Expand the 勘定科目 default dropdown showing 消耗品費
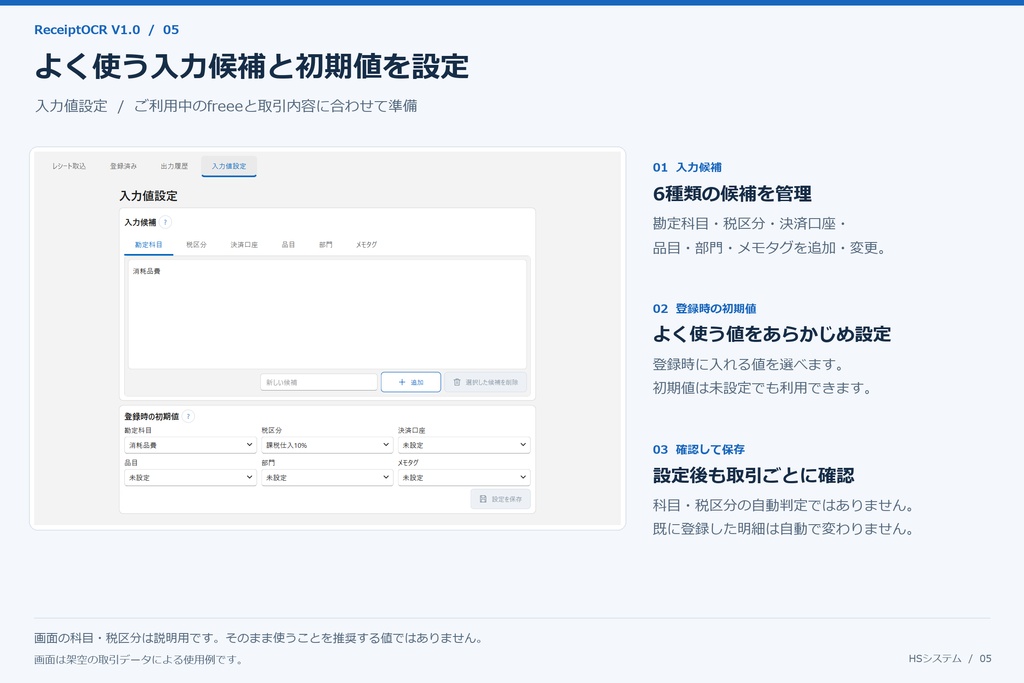Screen dimensions: 1024x683 (x=190, y=445)
